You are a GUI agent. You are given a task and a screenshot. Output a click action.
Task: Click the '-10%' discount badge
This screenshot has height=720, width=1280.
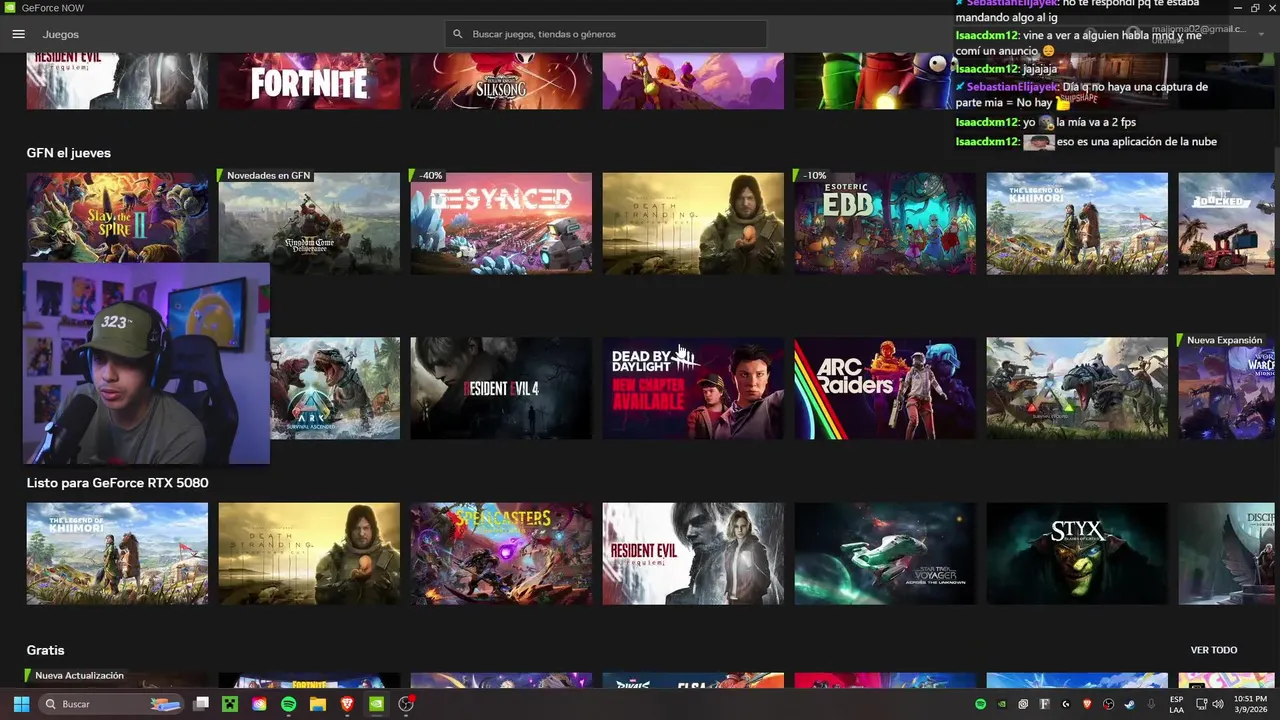click(x=813, y=175)
